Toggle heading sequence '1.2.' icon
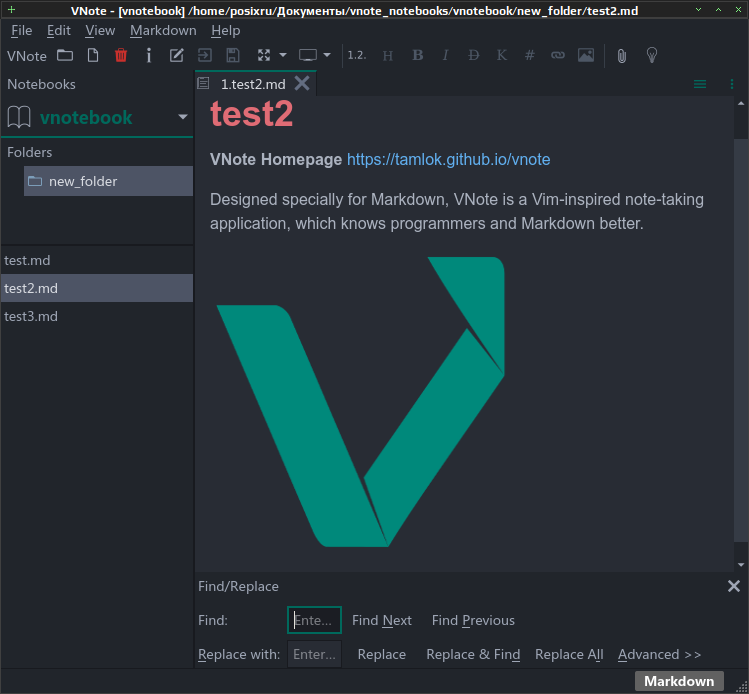Viewport: 749px width, 694px height. pos(357,55)
